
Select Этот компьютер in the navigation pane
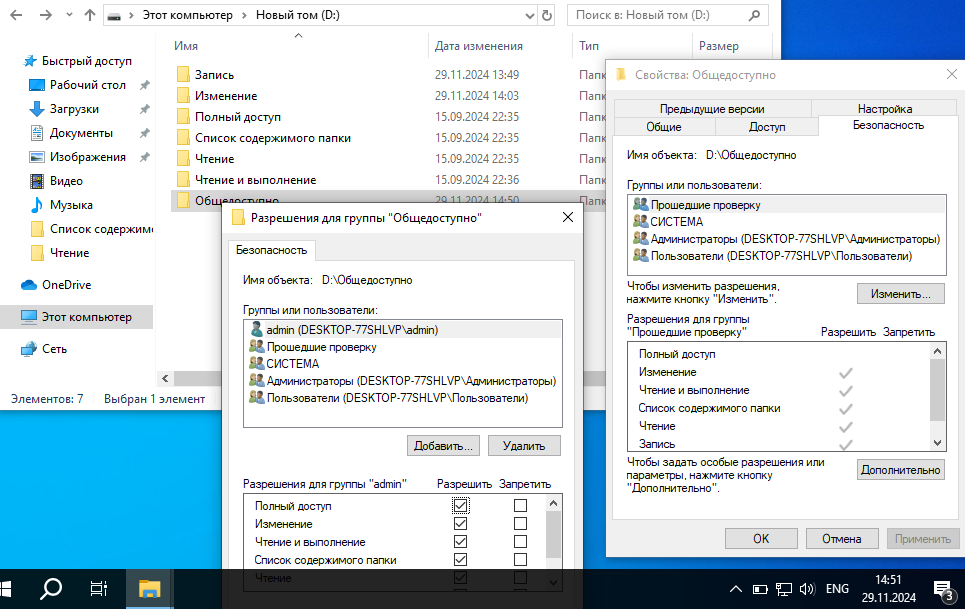click(76, 317)
